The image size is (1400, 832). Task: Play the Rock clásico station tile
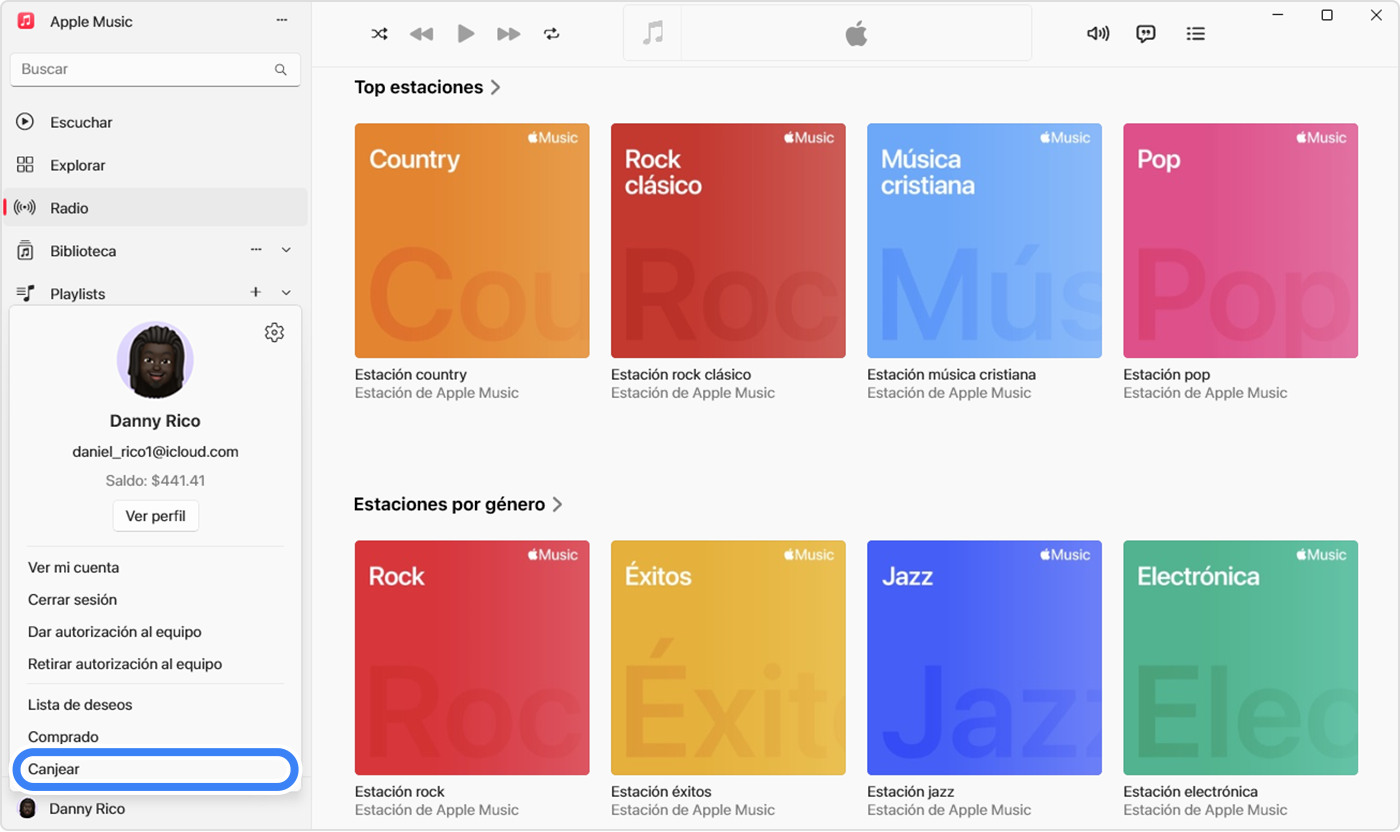(x=728, y=240)
